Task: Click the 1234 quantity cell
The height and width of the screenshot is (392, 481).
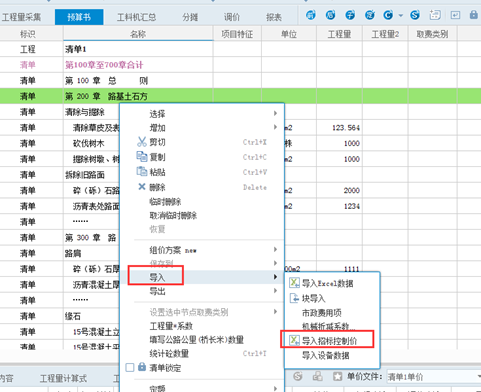Action: pyautogui.click(x=339, y=206)
